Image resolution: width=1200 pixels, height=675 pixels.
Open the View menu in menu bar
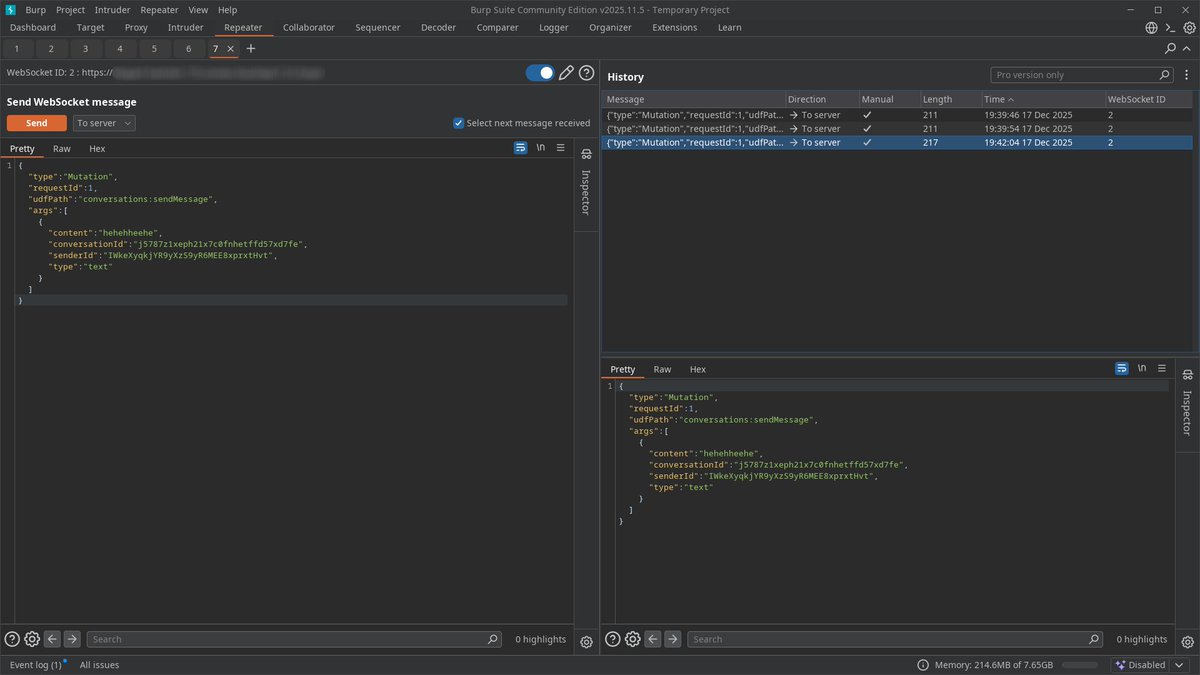[x=198, y=9]
